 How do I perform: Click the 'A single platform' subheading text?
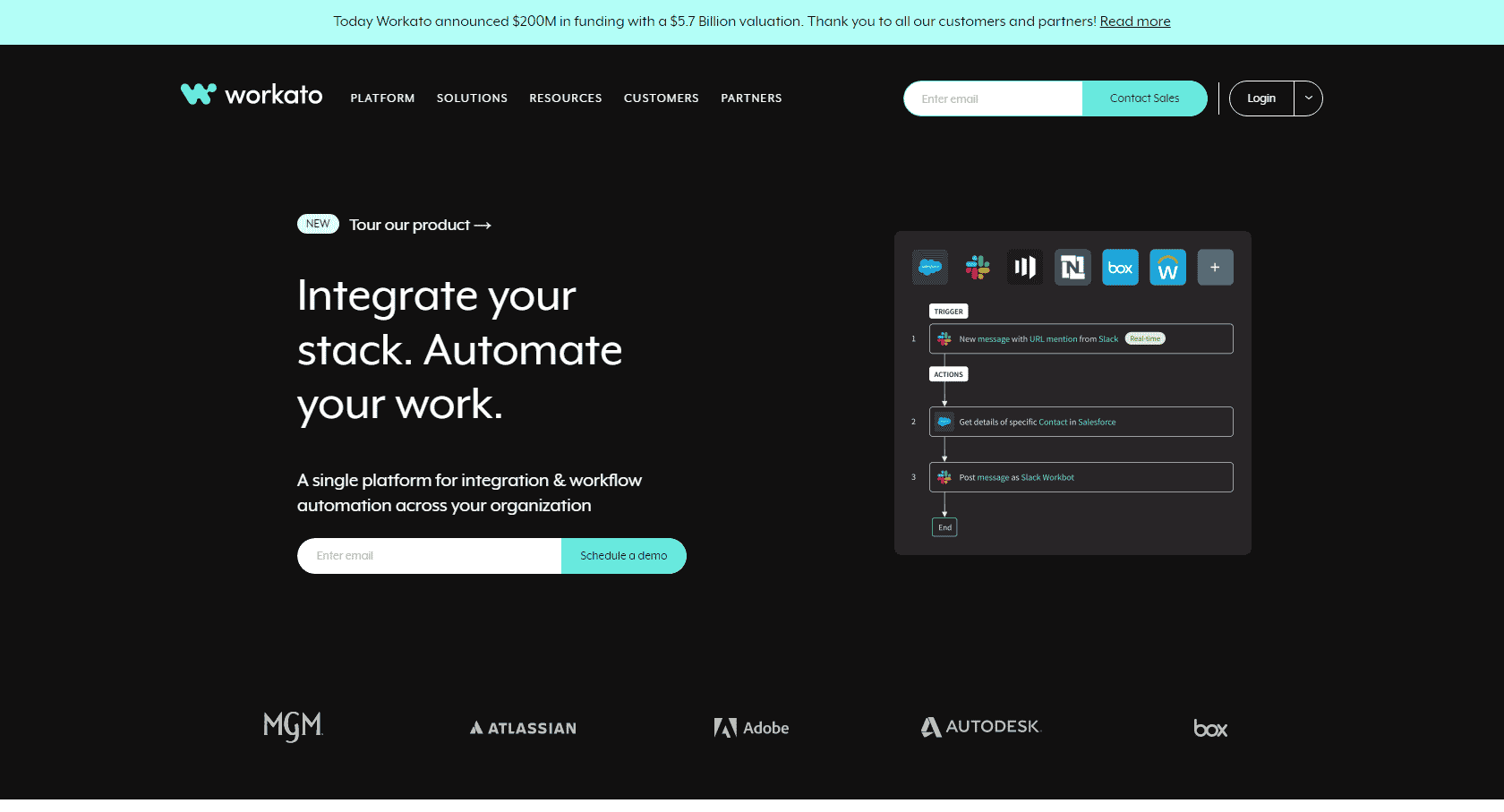coord(469,492)
